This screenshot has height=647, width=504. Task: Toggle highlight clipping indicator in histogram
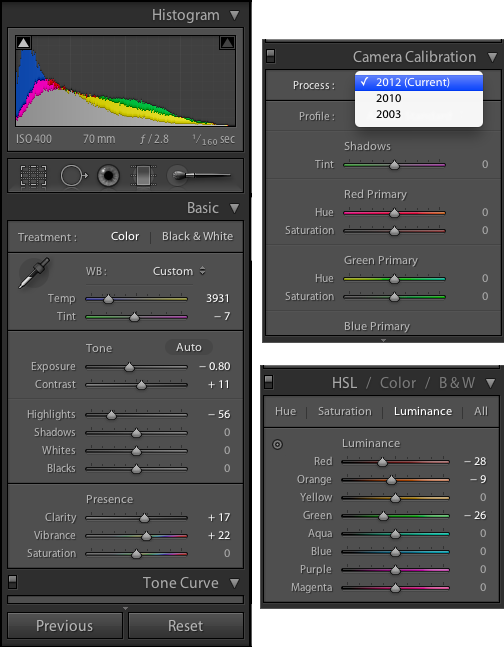227,42
